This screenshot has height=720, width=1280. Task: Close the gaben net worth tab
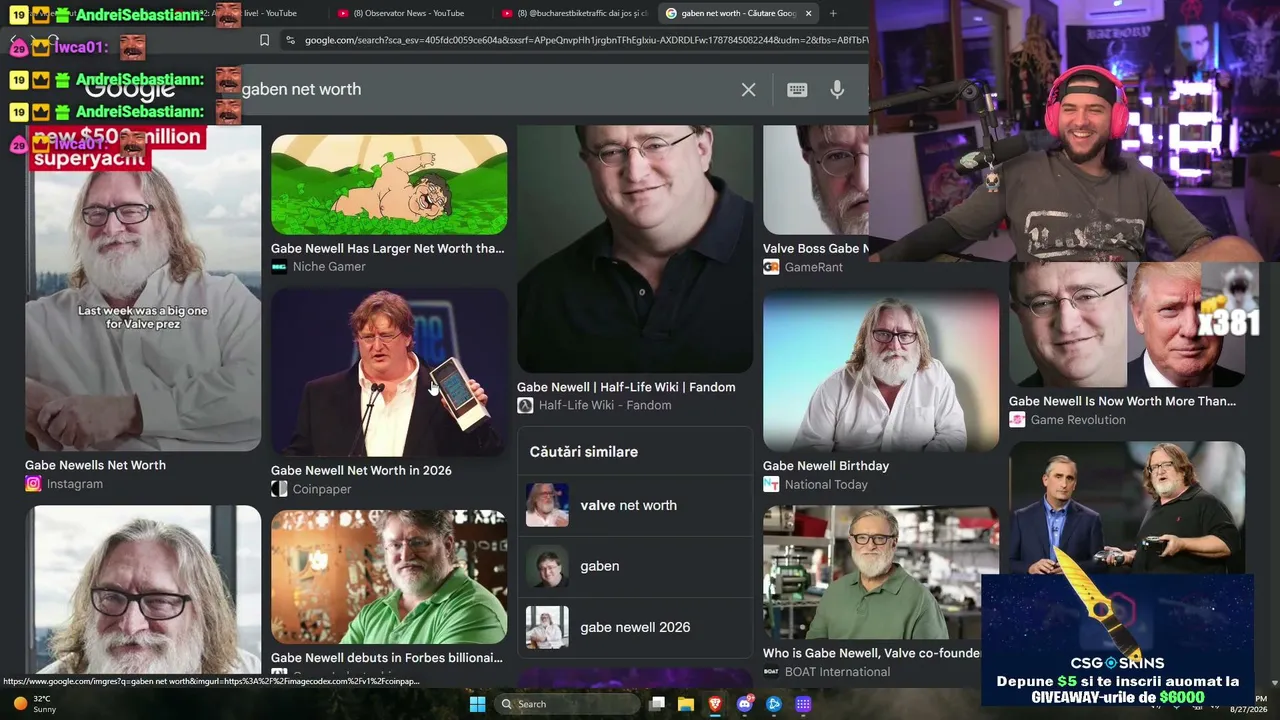(x=808, y=13)
